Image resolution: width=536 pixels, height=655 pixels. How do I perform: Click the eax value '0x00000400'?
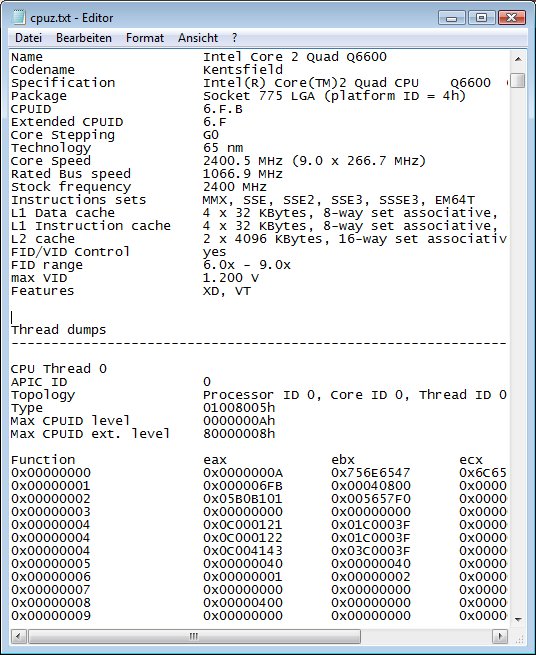pyautogui.click(x=243, y=603)
